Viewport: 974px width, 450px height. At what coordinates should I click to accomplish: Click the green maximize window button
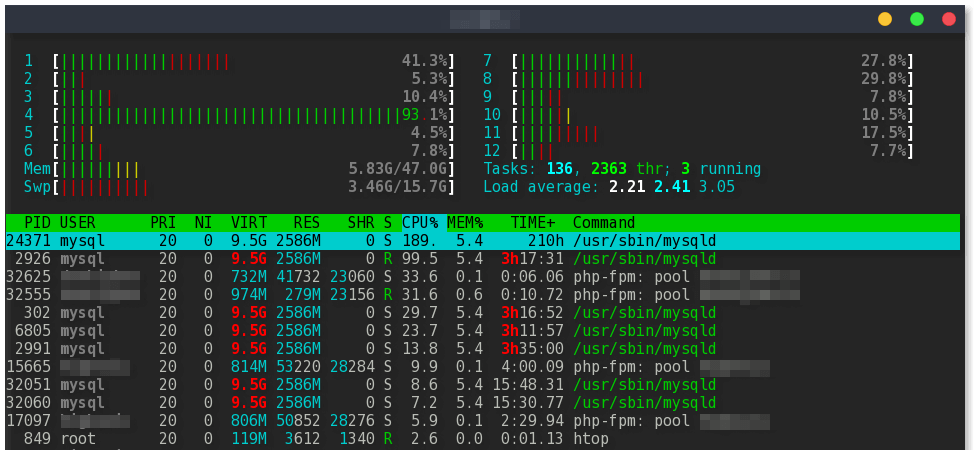(x=917, y=19)
